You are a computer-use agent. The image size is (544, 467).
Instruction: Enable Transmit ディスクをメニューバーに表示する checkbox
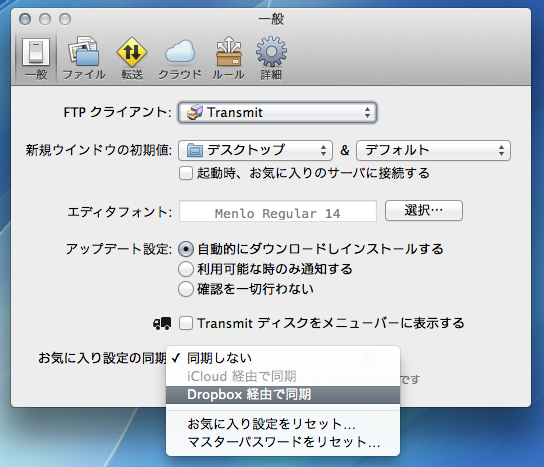[x=186, y=323]
